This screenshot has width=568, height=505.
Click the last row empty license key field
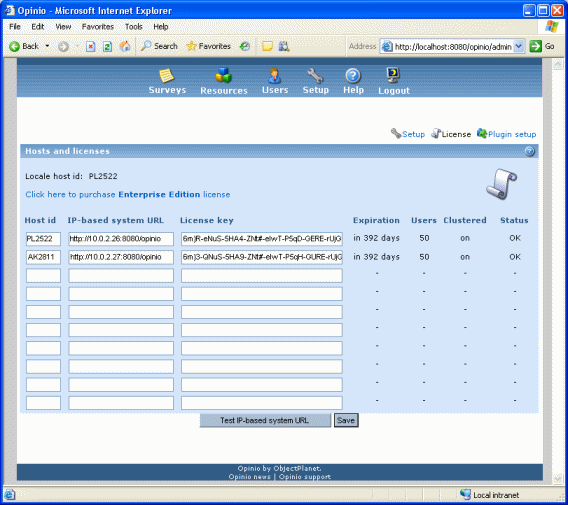tap(262, 403)
